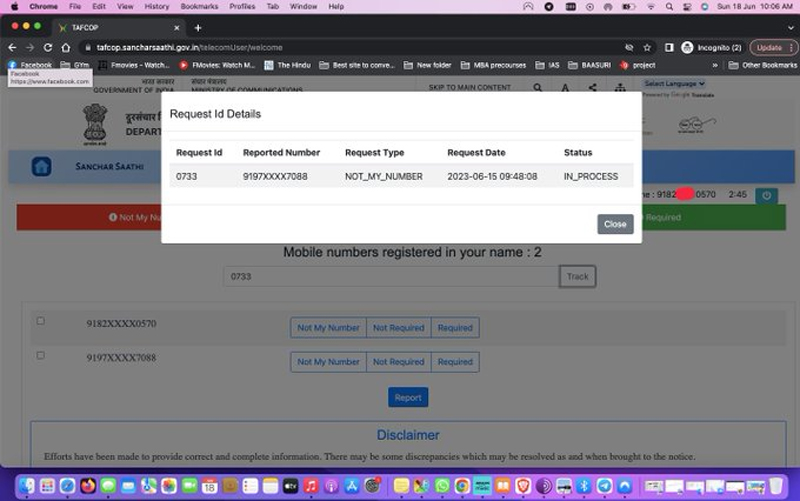
Task: Open the Trash in the dock
Action: tap(776, 486)
